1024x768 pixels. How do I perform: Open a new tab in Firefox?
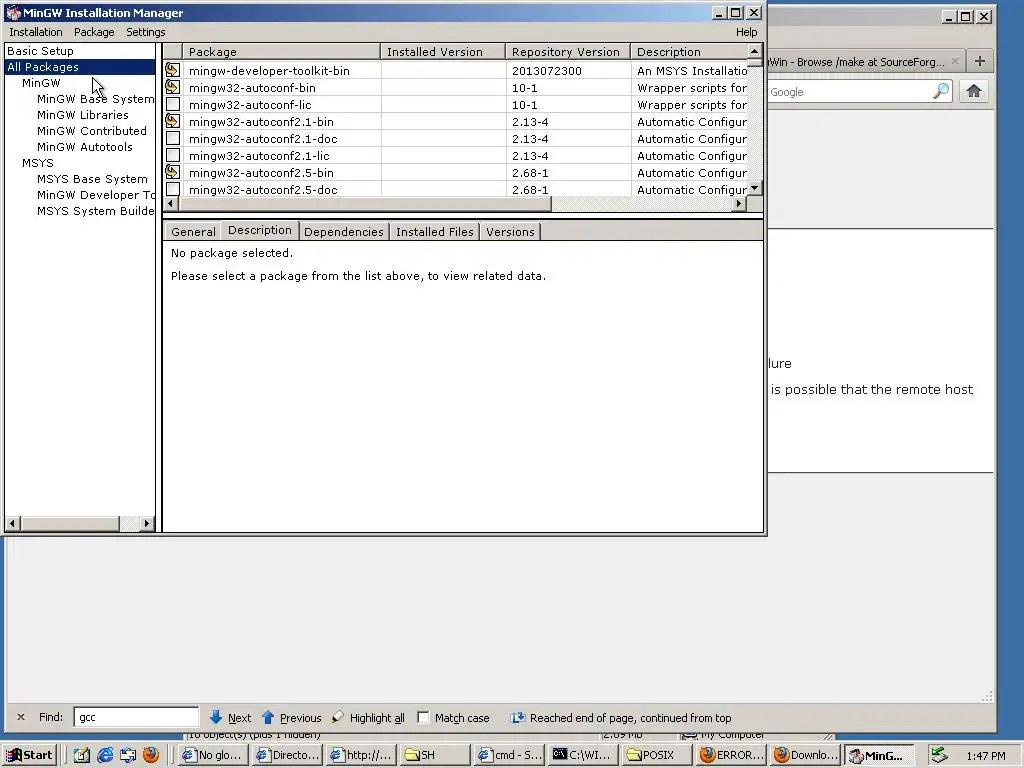[980, 61]
